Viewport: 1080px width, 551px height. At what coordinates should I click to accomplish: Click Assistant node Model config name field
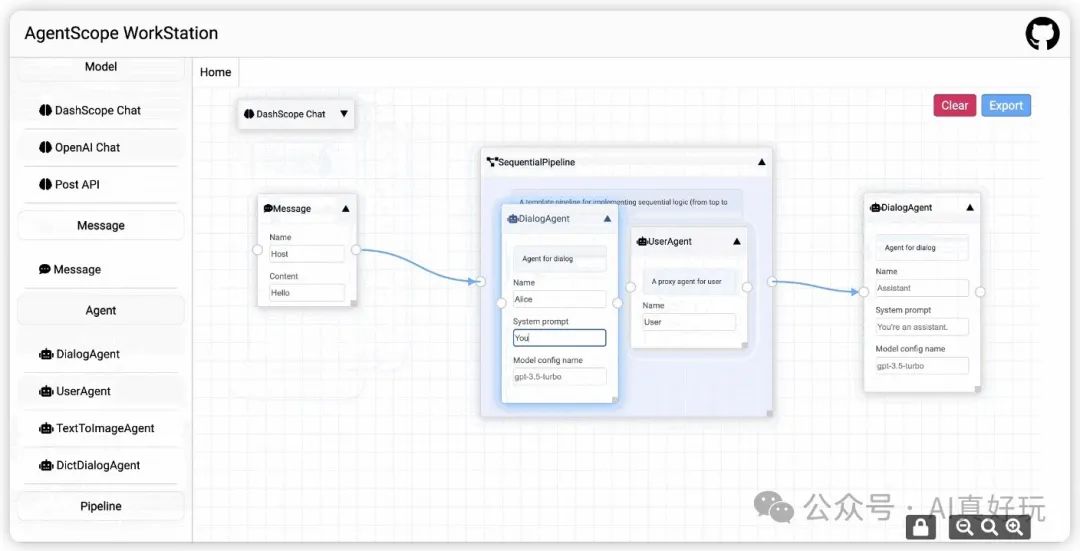922,366
